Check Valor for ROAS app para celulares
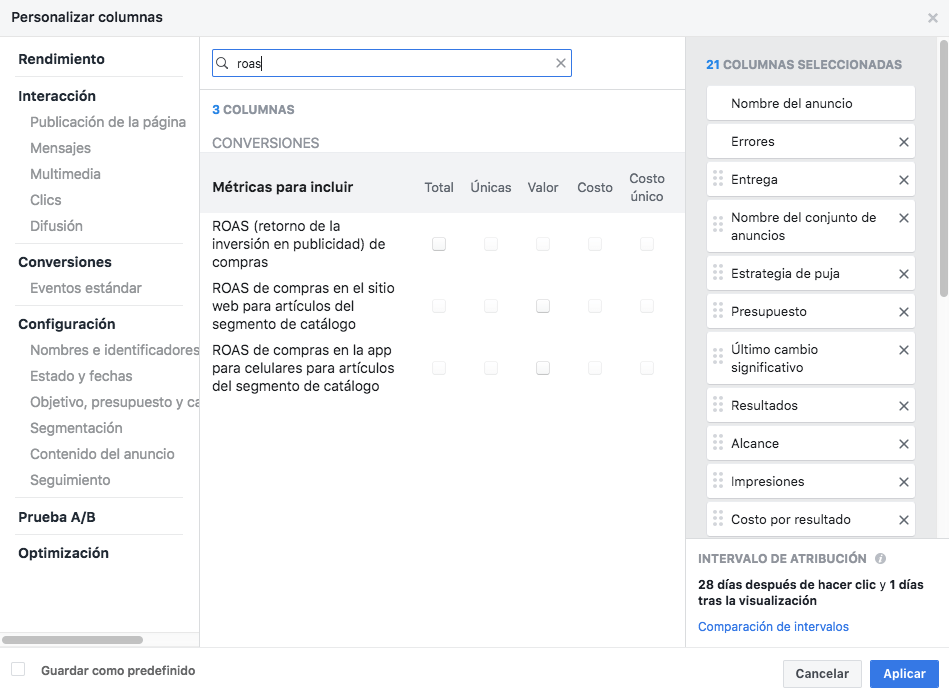The image size is (949, 697). tap(543, 368)
